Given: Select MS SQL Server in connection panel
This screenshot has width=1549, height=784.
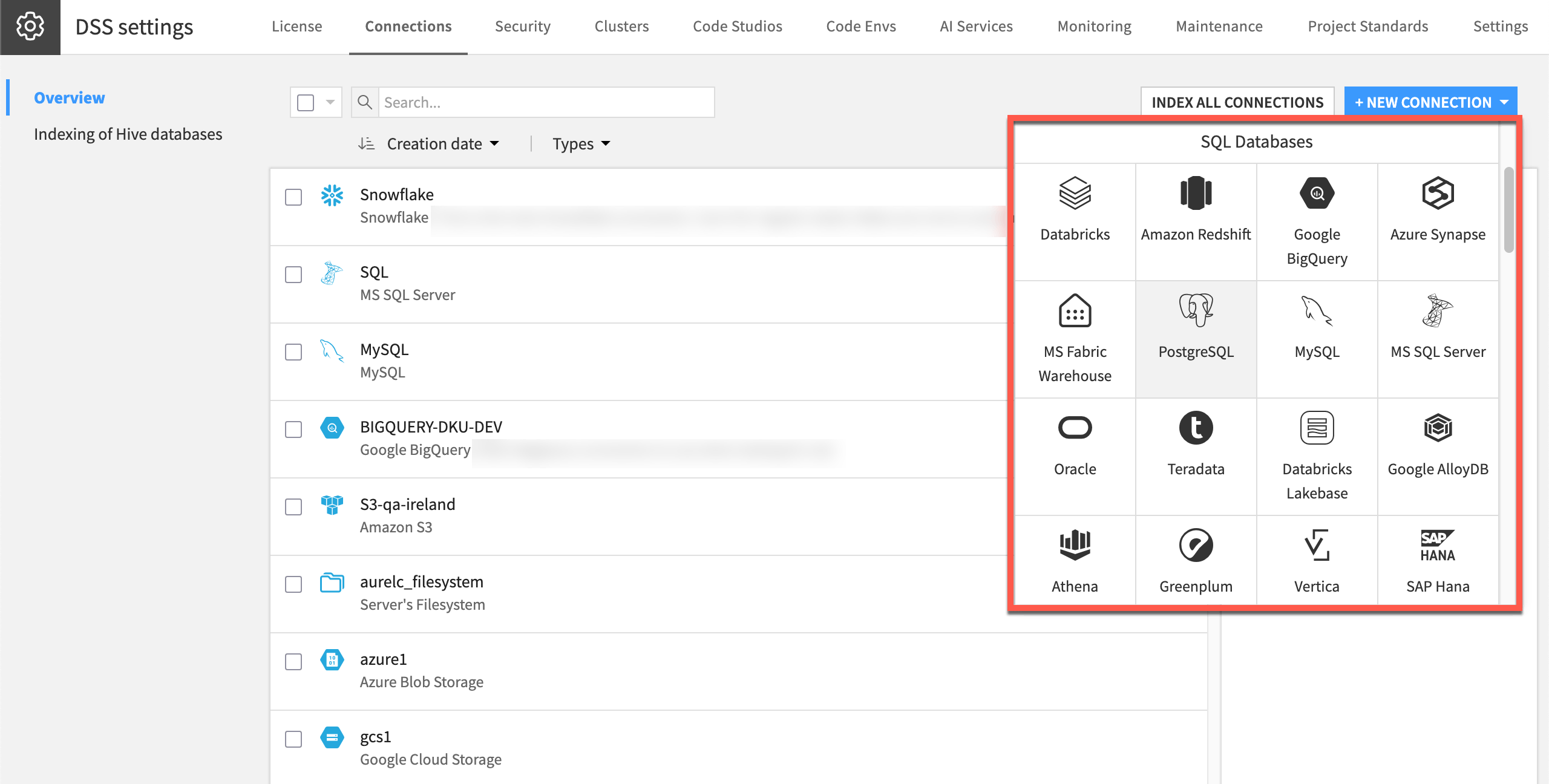Looking at the screenshot, I should tap(1438, 339).
